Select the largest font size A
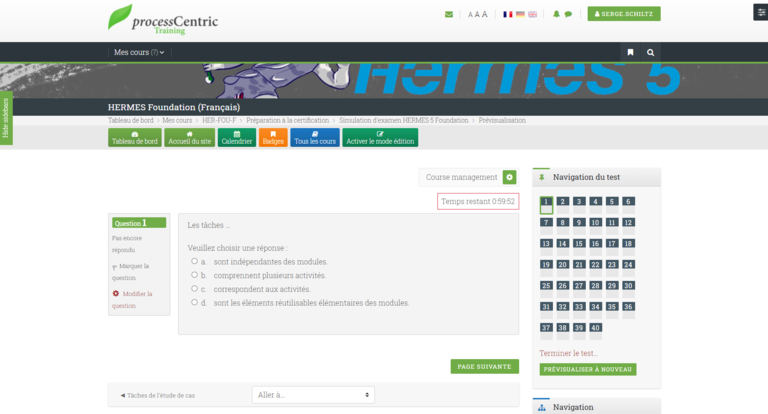 pyautogui.click(x=484, y=14)
